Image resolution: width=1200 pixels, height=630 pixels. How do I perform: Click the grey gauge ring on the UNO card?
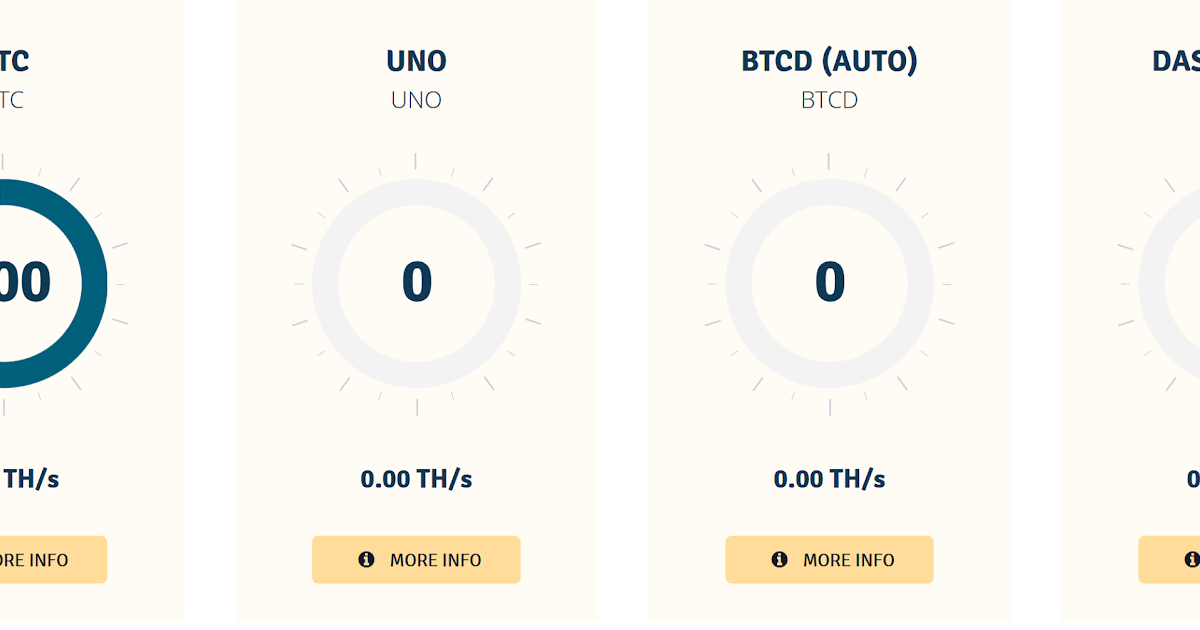(x=416, y=193)
